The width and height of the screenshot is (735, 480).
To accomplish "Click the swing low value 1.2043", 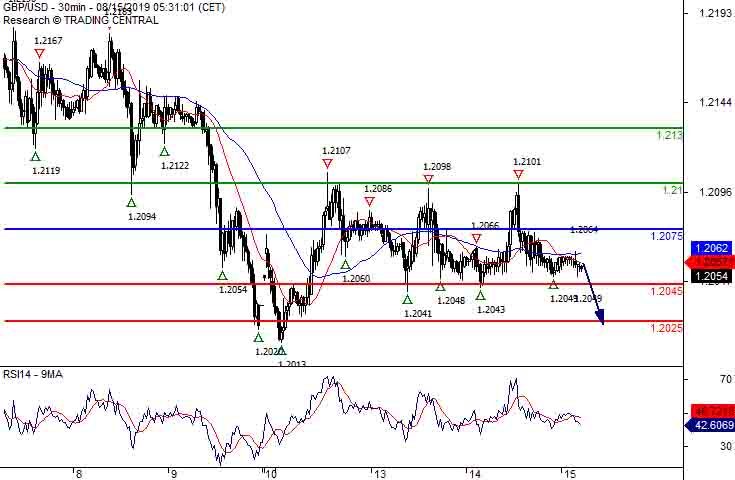I will pos(491,309).
